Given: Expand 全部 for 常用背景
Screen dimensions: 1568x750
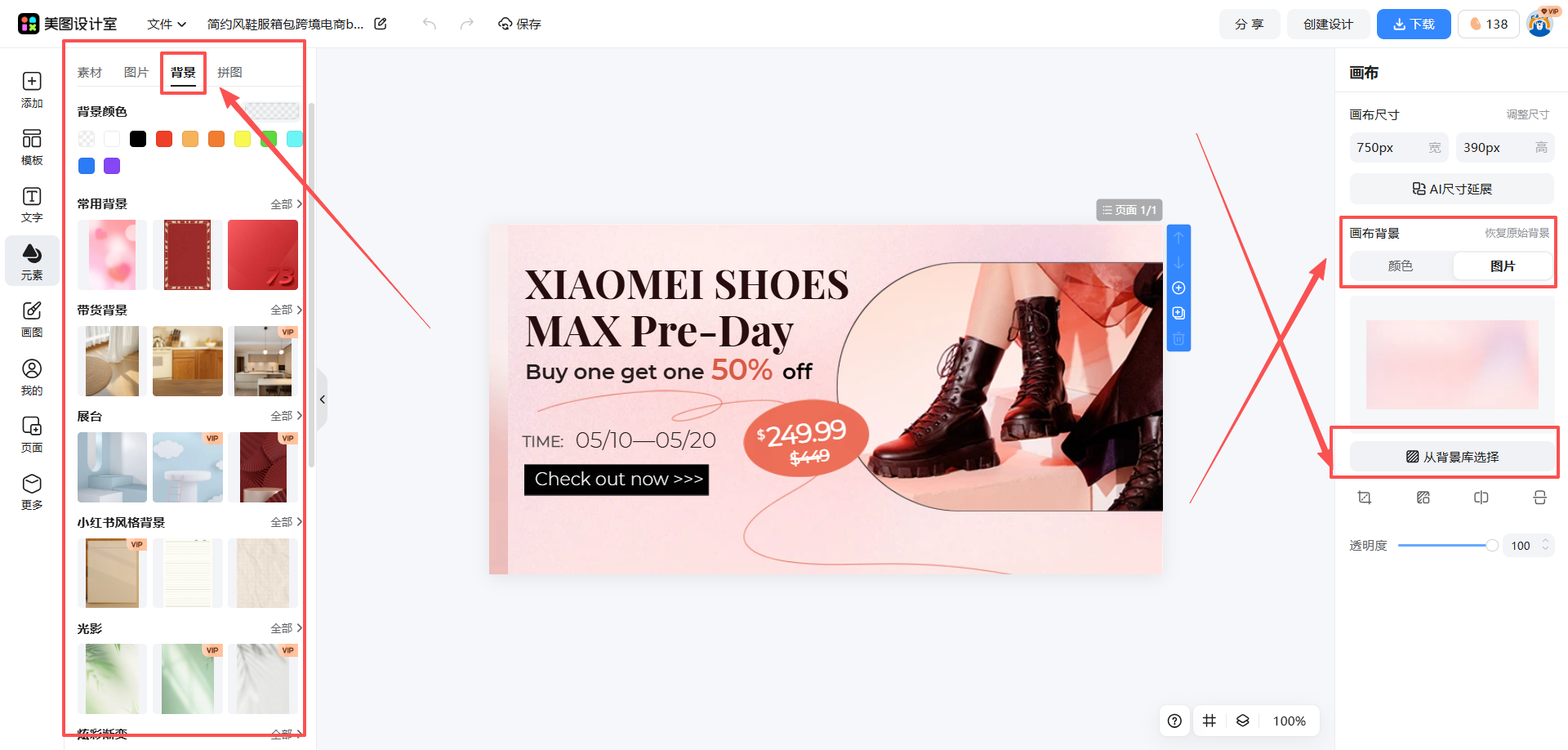Looking at the screenshot, I should pyautogui.click(x=287, y=204).
